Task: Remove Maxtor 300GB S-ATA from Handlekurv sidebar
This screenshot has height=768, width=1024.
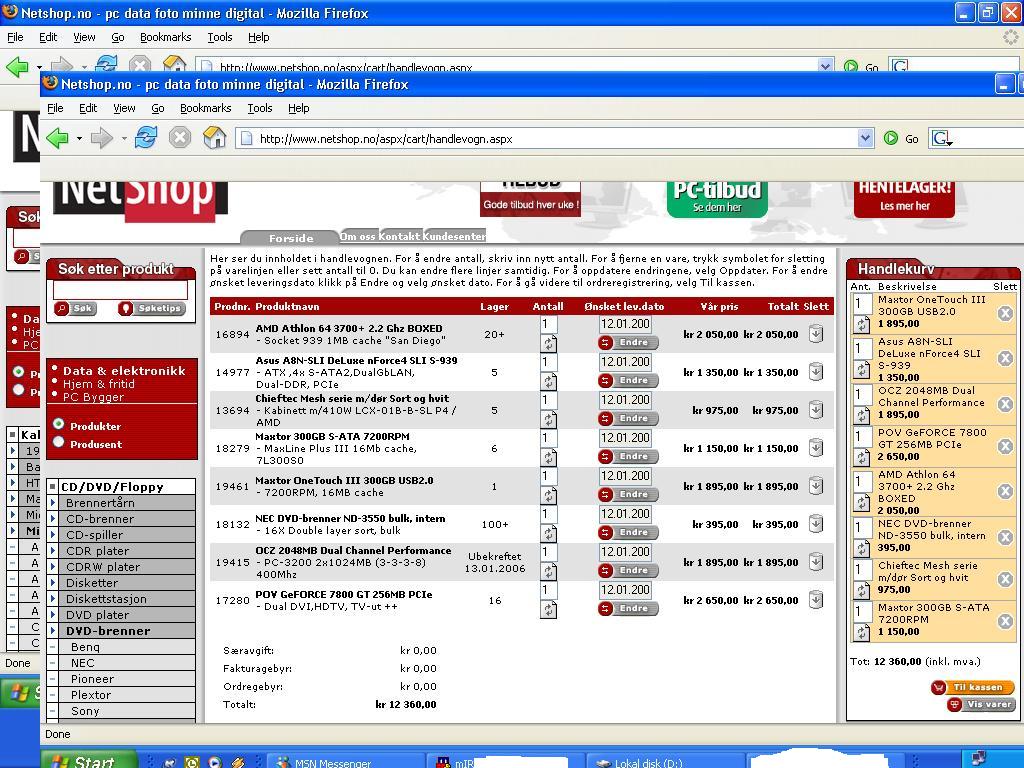Action: (1005, 621)
